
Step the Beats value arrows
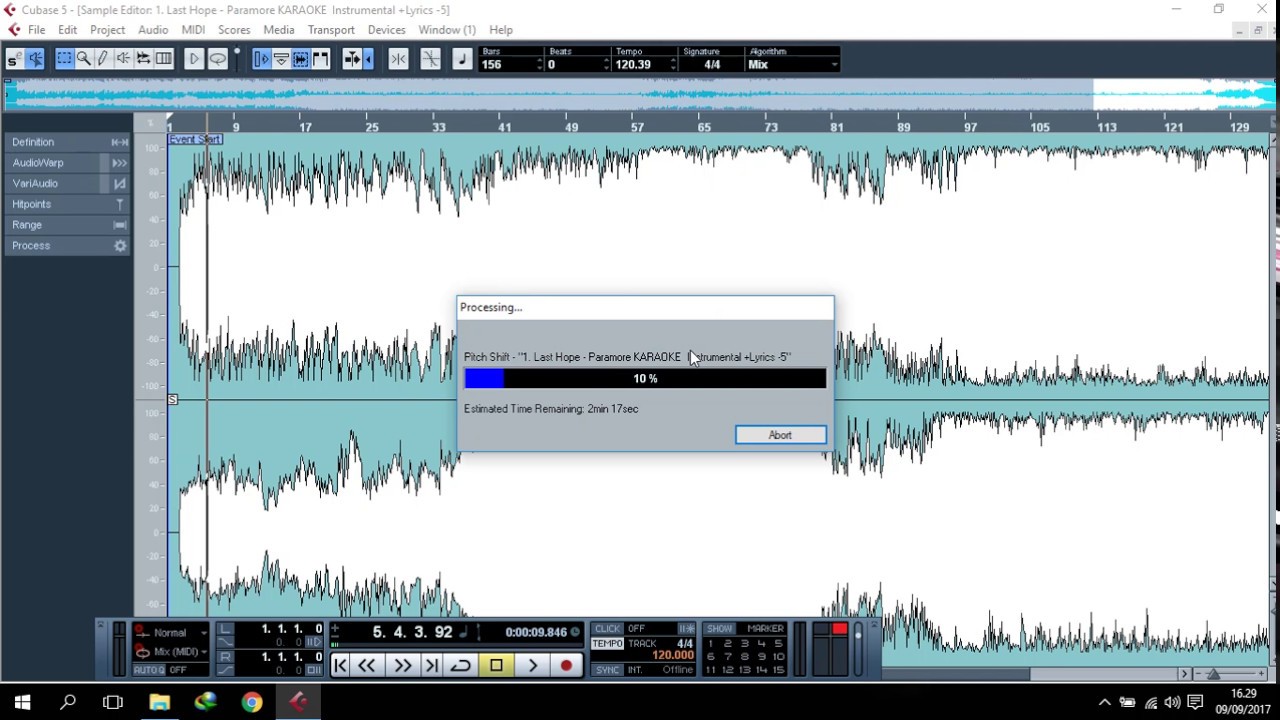(x=606, y=64)
